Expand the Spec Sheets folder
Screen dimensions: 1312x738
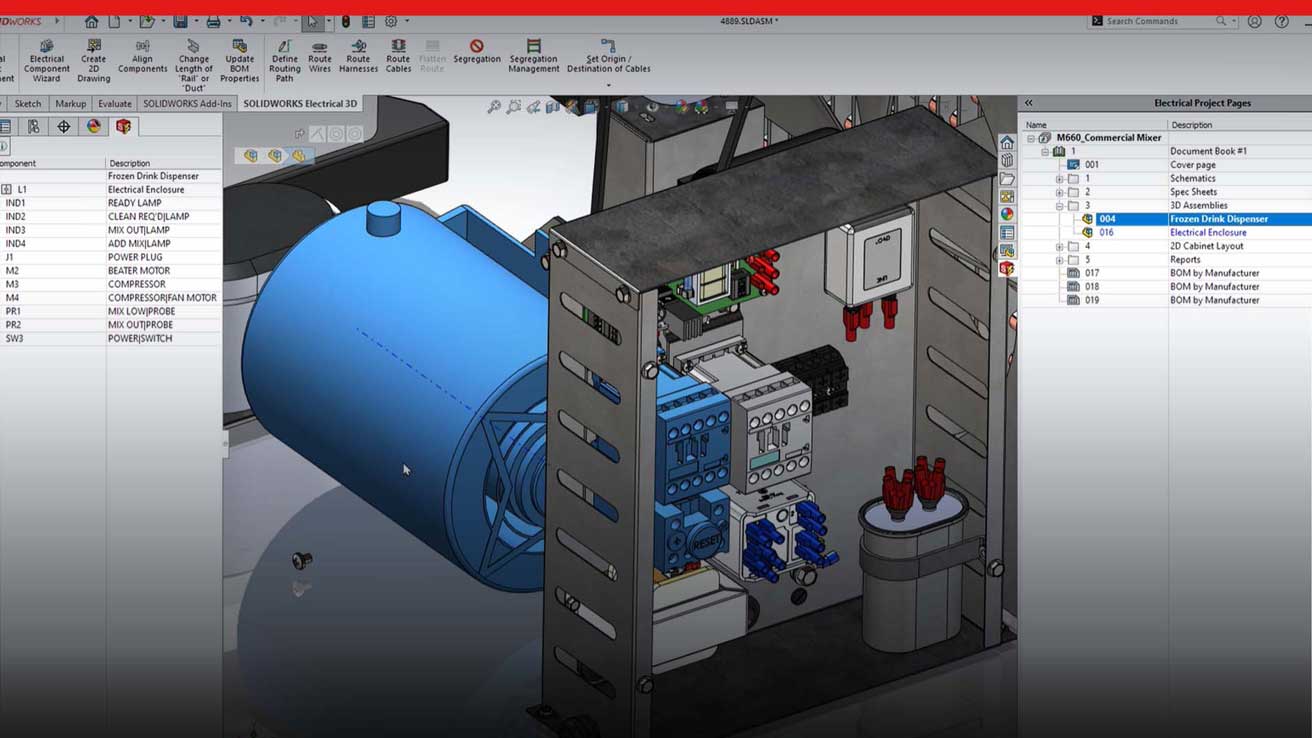1060,192
